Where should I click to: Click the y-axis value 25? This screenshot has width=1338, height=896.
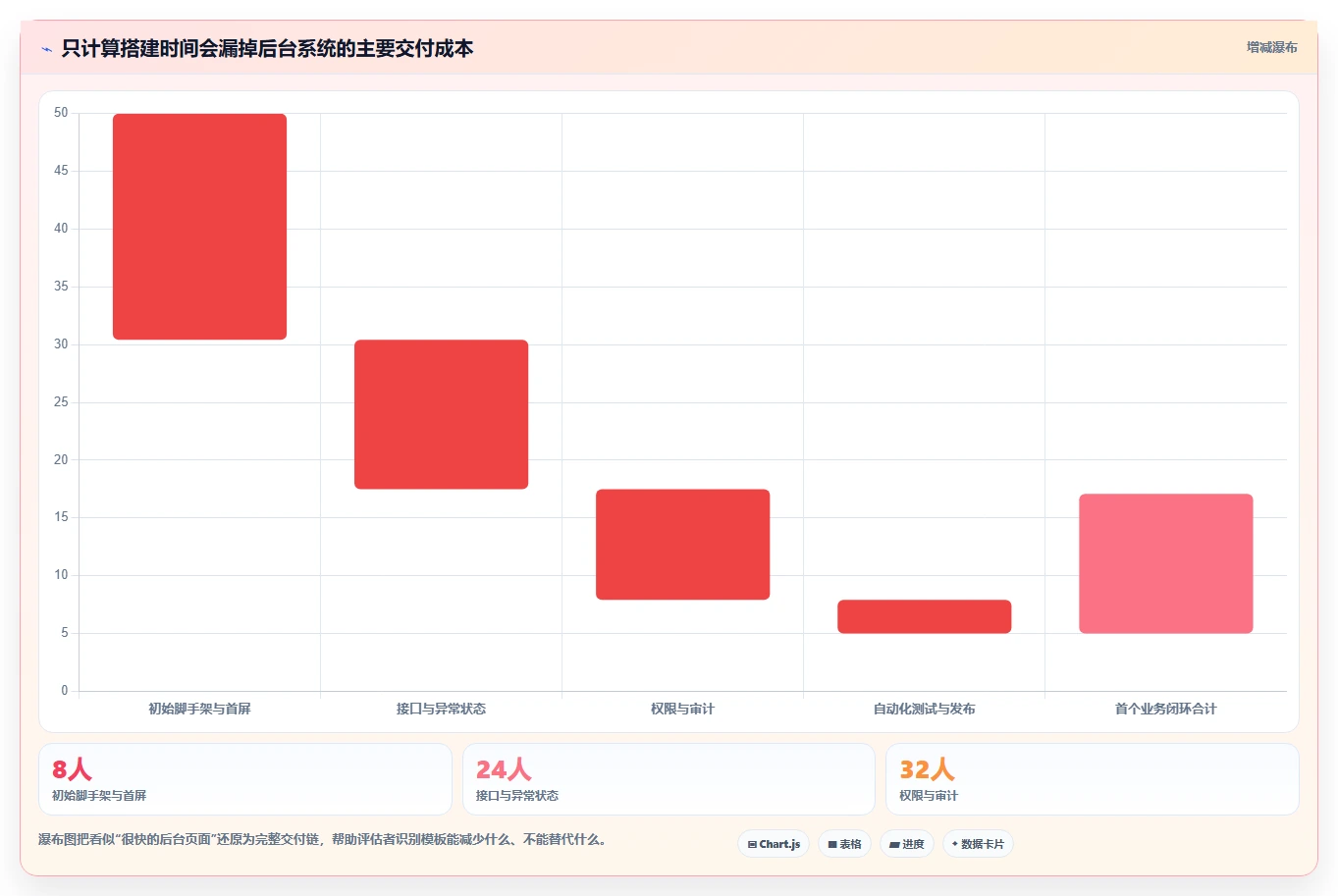pos(61,401)
